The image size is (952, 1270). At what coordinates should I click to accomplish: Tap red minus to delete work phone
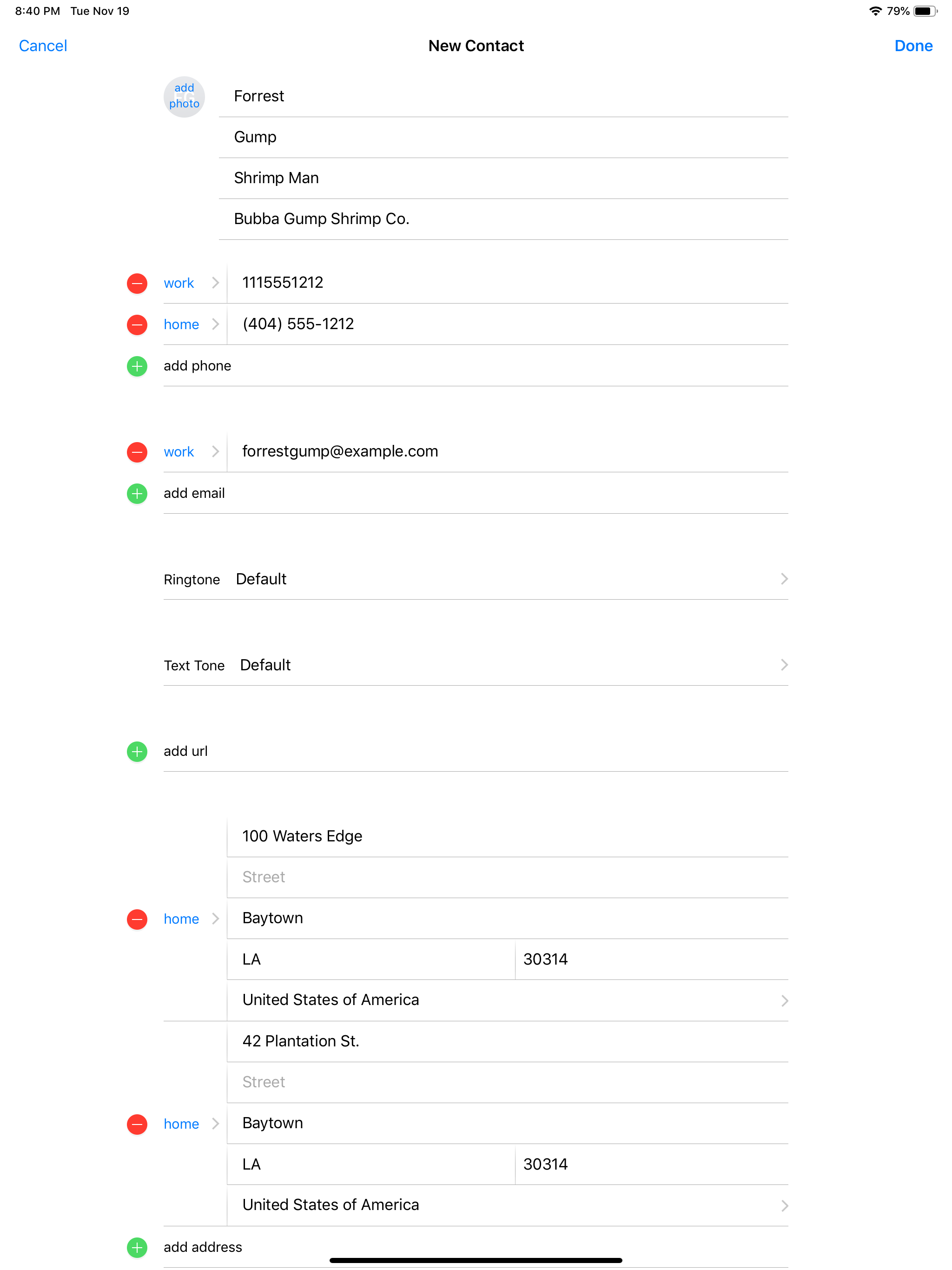137,283
